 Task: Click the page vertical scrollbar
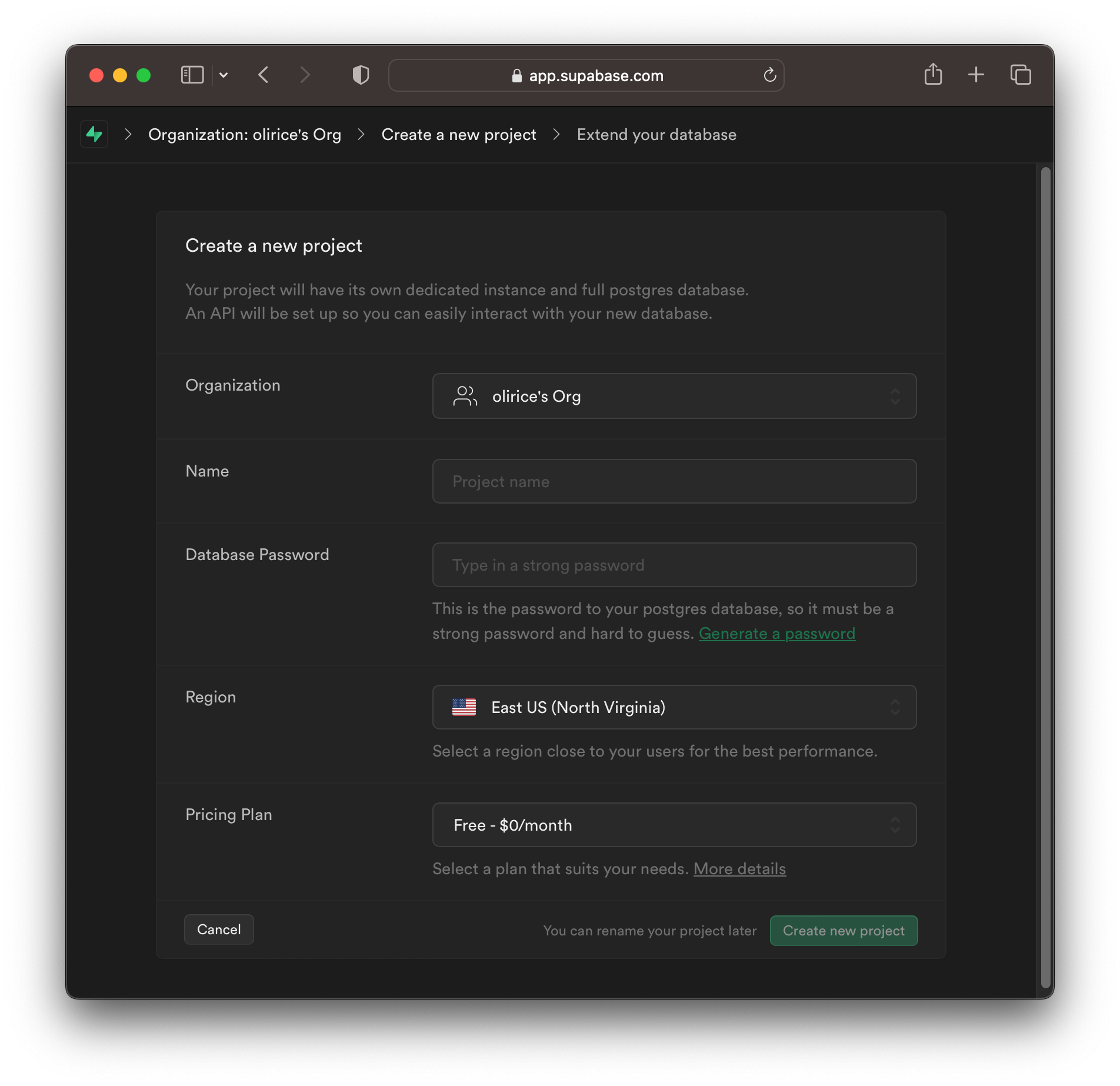[1045, 578]
